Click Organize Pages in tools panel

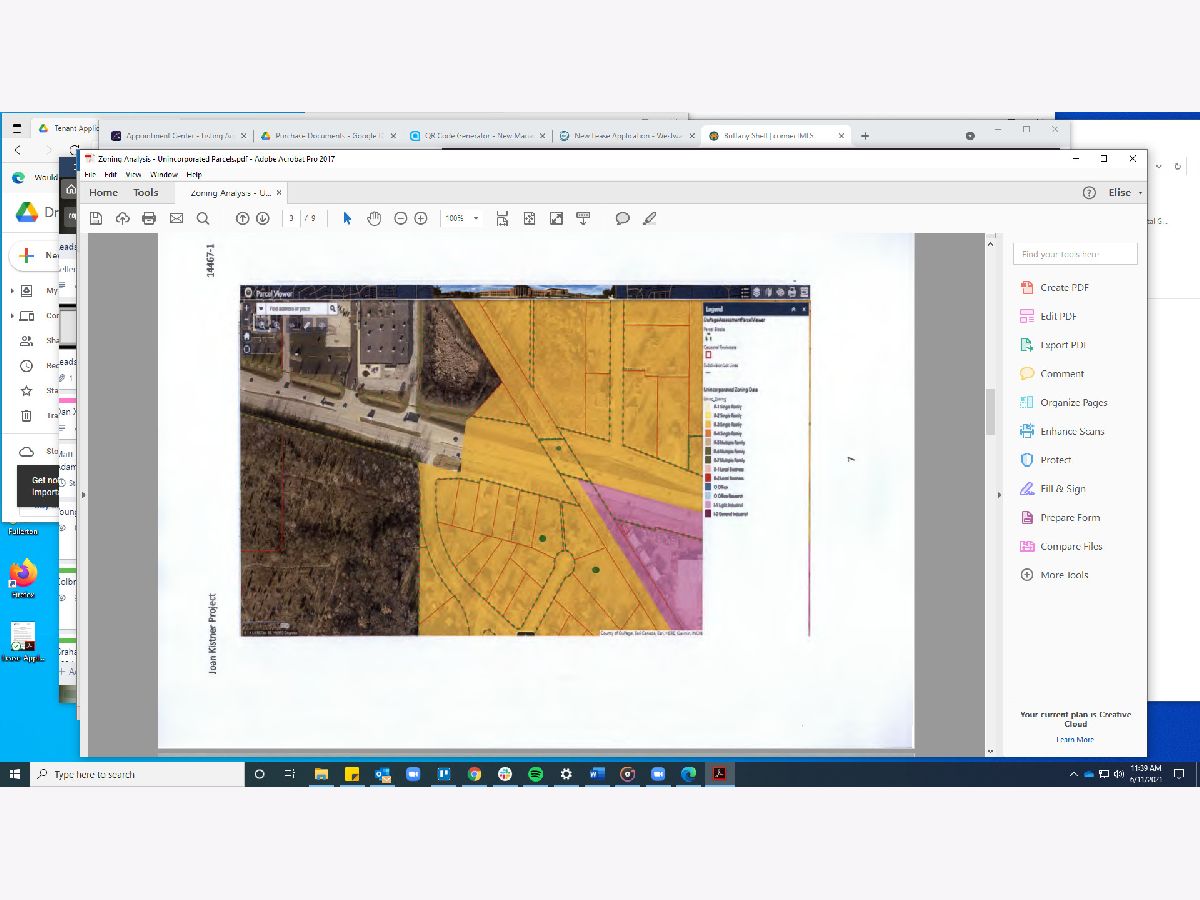1073,403
